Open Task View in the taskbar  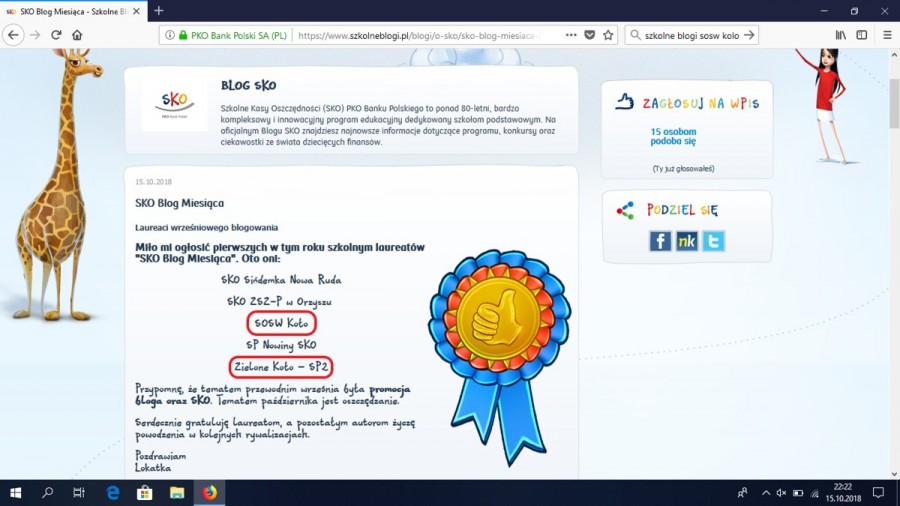79,493
